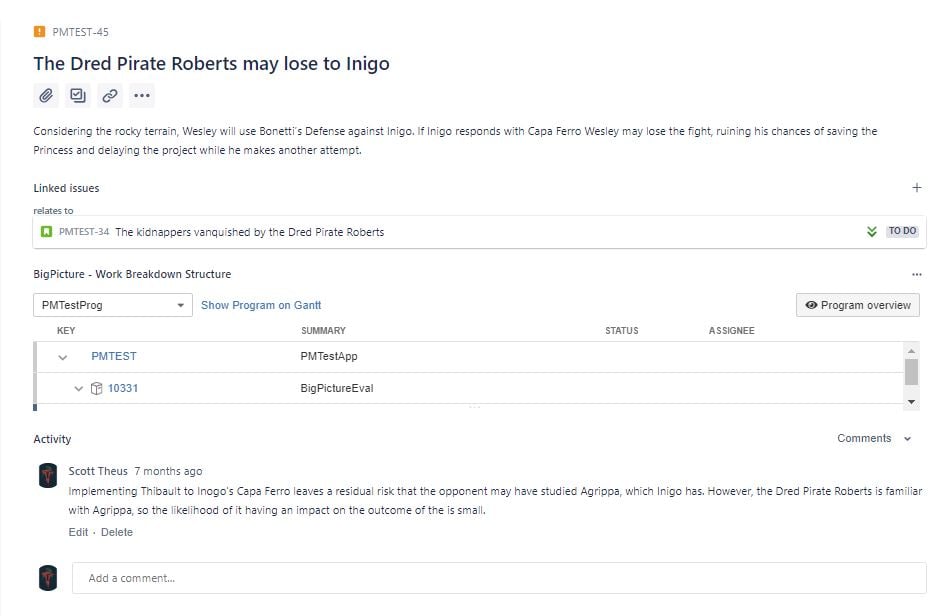The height and width of the screenshot is (616, 946).
Task: Click the create subtask checklist icon
Action: pos(78,95)
